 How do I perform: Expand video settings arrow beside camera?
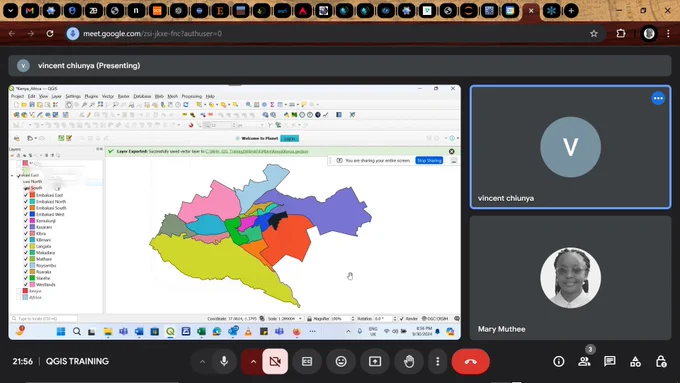tap(253, 361)
